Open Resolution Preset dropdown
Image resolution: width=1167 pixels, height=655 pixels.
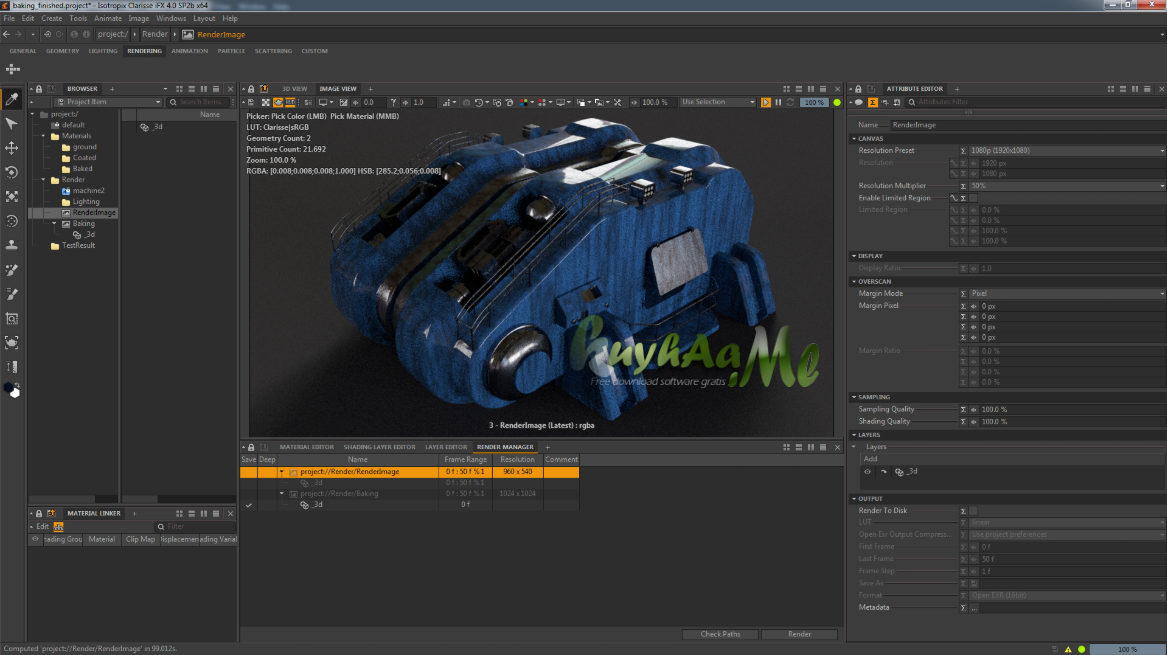pos(1067,150)
